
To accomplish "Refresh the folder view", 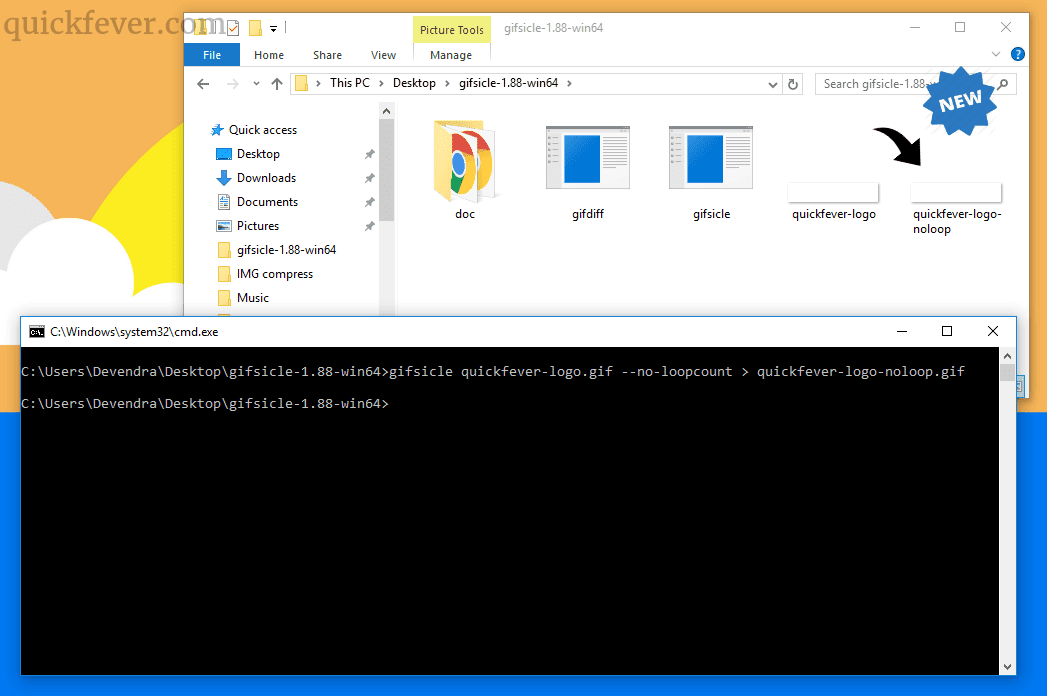I will [x=793, y=84].
